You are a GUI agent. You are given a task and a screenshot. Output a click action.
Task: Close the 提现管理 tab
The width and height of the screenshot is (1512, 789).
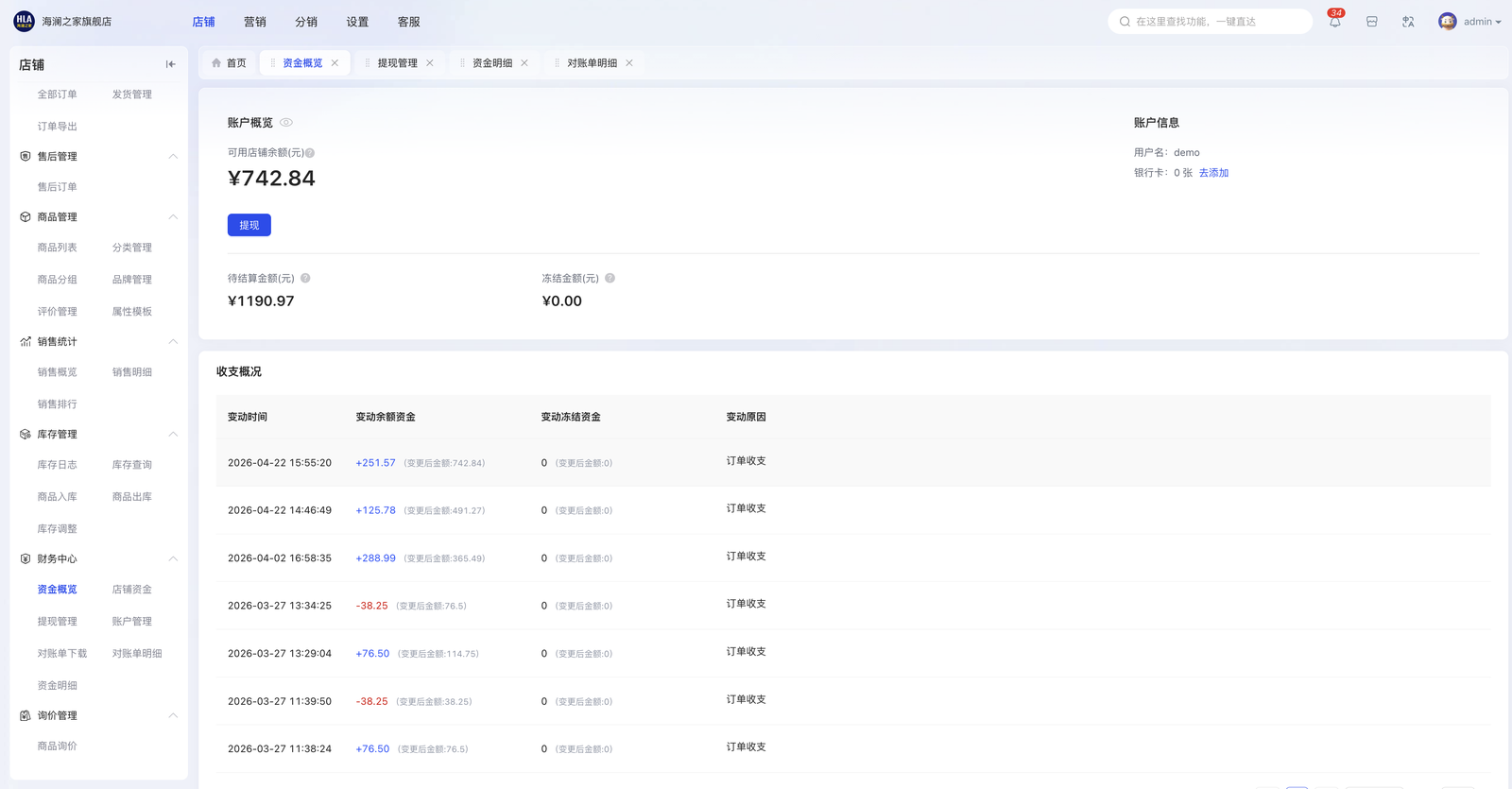430,63
